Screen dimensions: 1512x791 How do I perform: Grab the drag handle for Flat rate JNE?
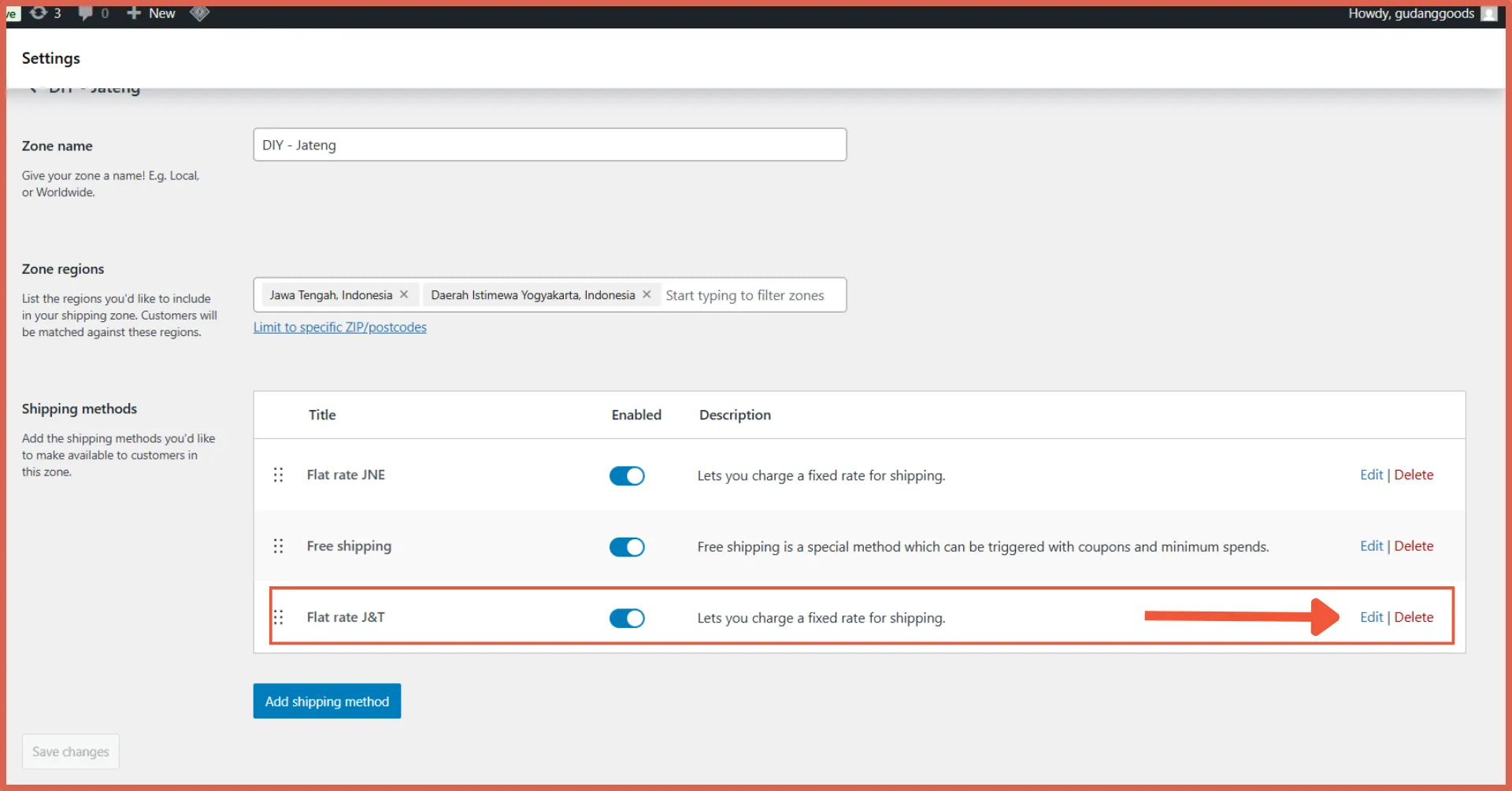click(278, 475)
